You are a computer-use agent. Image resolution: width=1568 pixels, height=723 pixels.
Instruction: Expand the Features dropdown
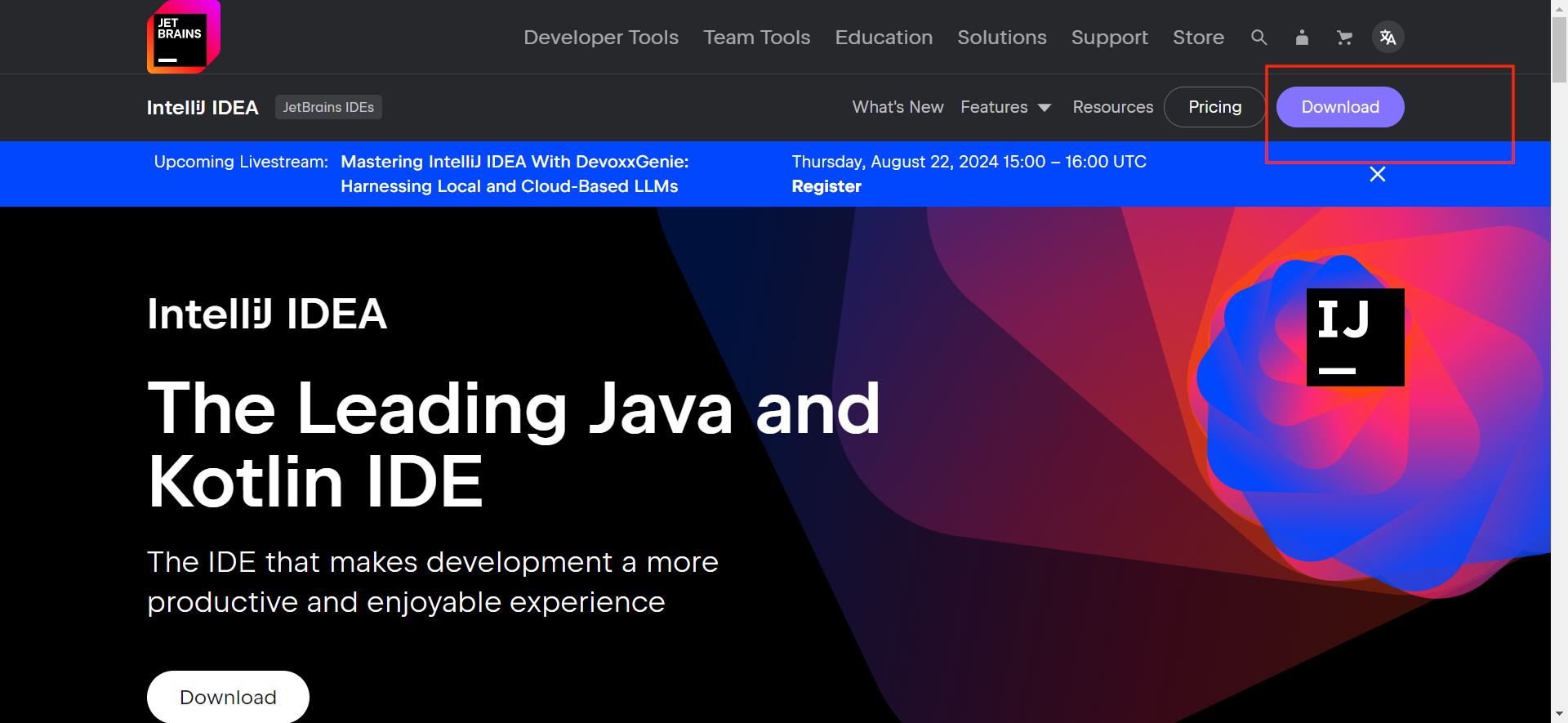point(1006,107)
